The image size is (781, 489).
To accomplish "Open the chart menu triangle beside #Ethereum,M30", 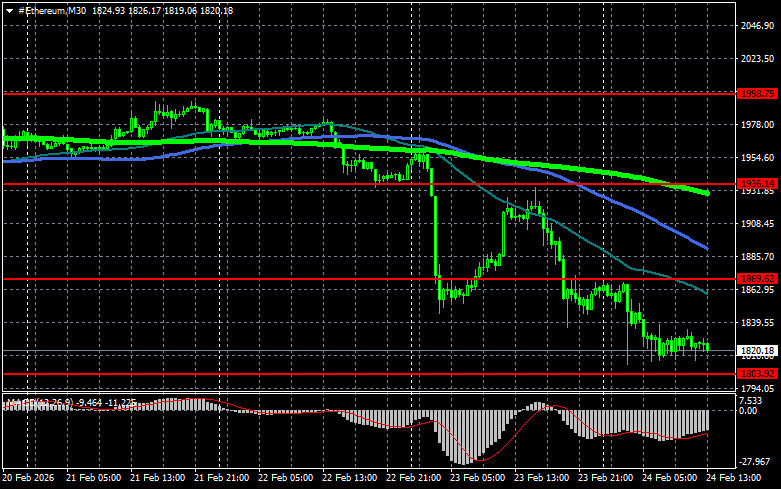I will click(9, 11).
